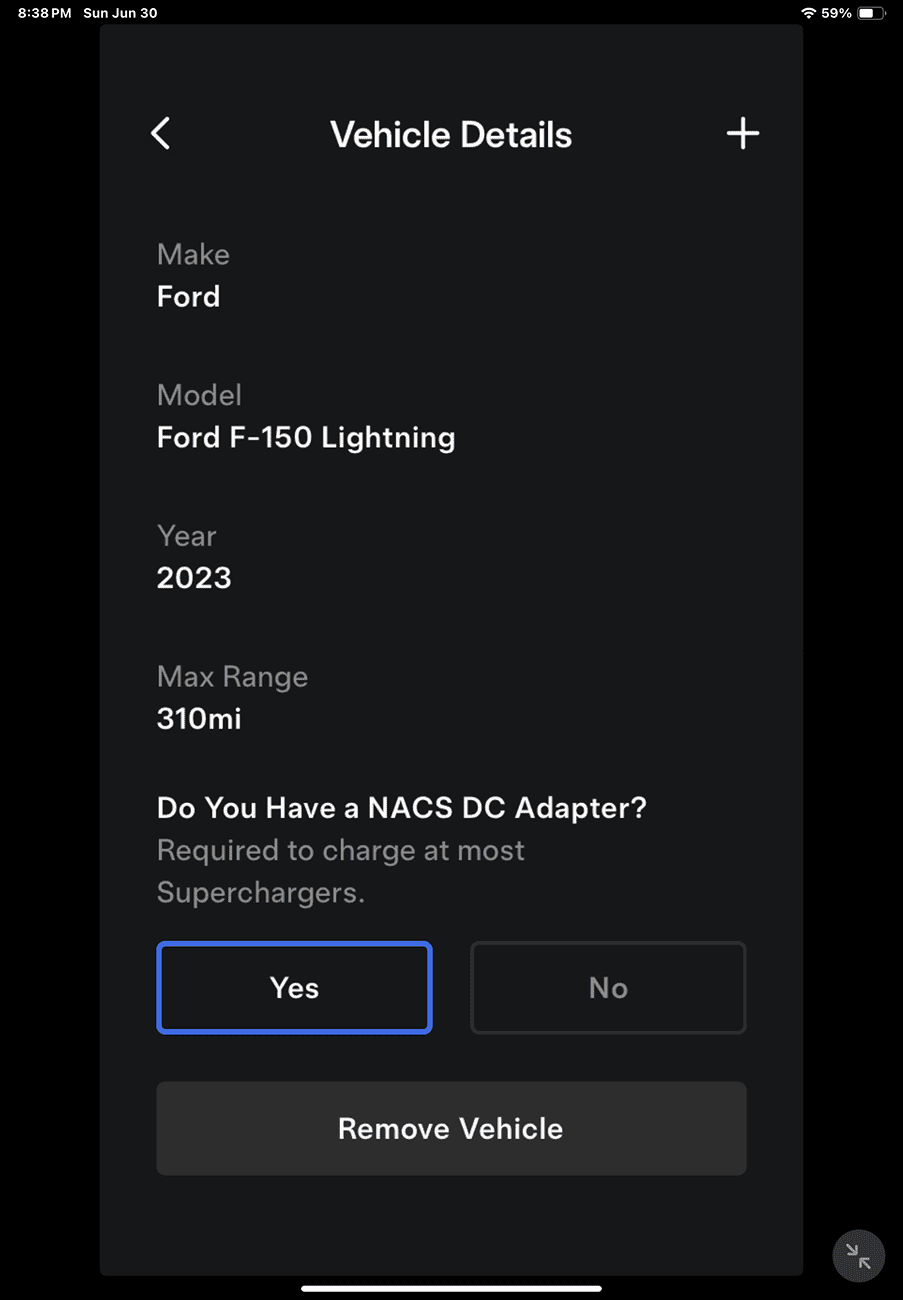Image resolution: width=903 pixels, height=1300 pixels.
Task: Tap the Year value 2023
Action: pyautogui.click(x=194, y=578)
